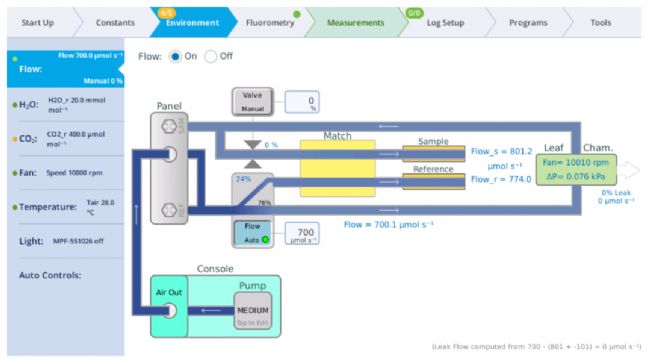This screenshot has width=650, height=361.
Task: Open the Temperature settings in sidebar
Action: point(65,207)
